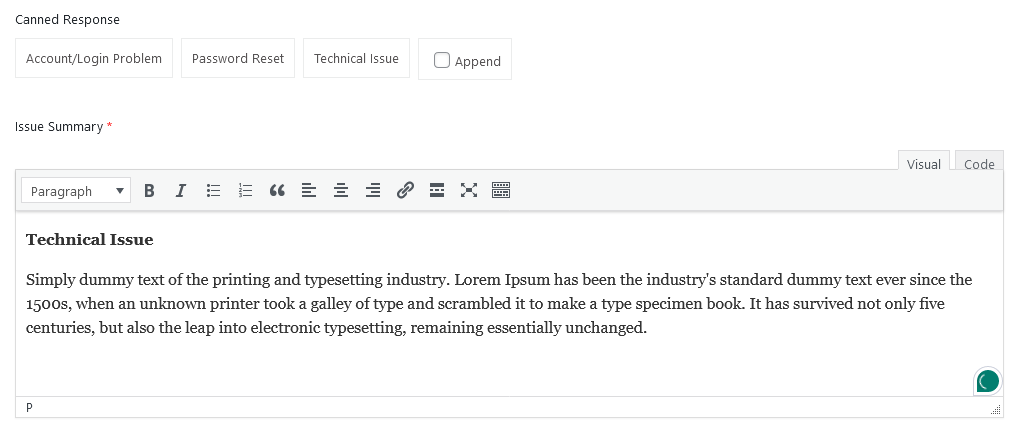Toggle the editor toolbar
Viewport: 1012px width, 426px height.
(501, 191)
